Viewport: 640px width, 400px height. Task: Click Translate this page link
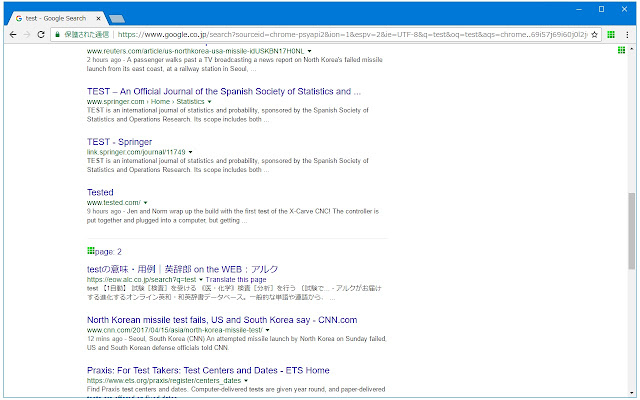click(236, 280)
